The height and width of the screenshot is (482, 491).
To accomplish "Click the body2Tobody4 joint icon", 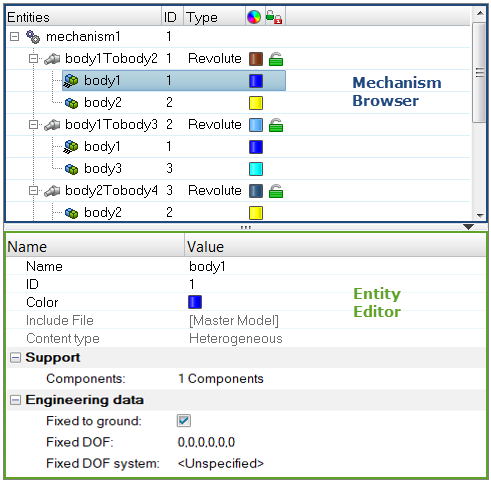I will click(52, 191).
